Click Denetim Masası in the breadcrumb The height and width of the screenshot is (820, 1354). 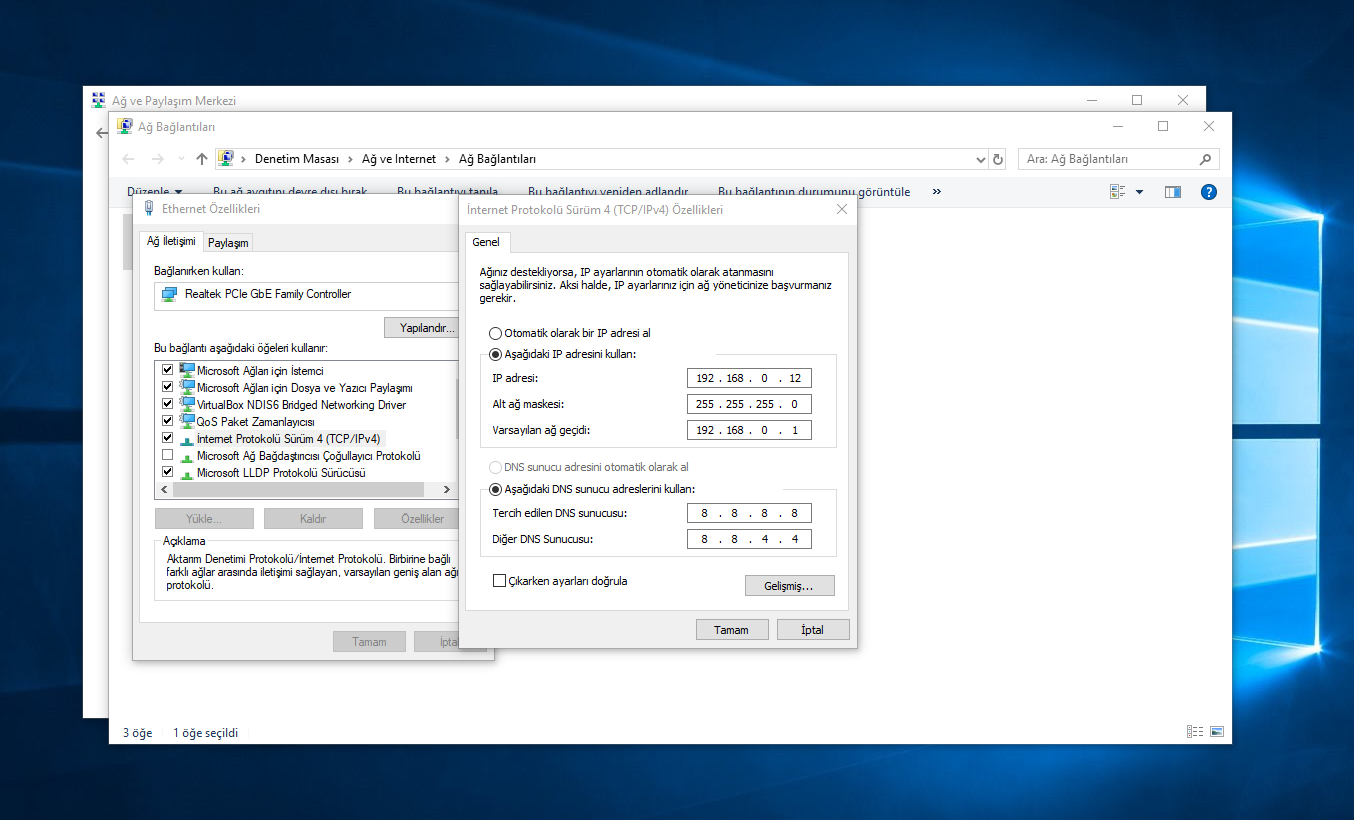click(297, 159)
